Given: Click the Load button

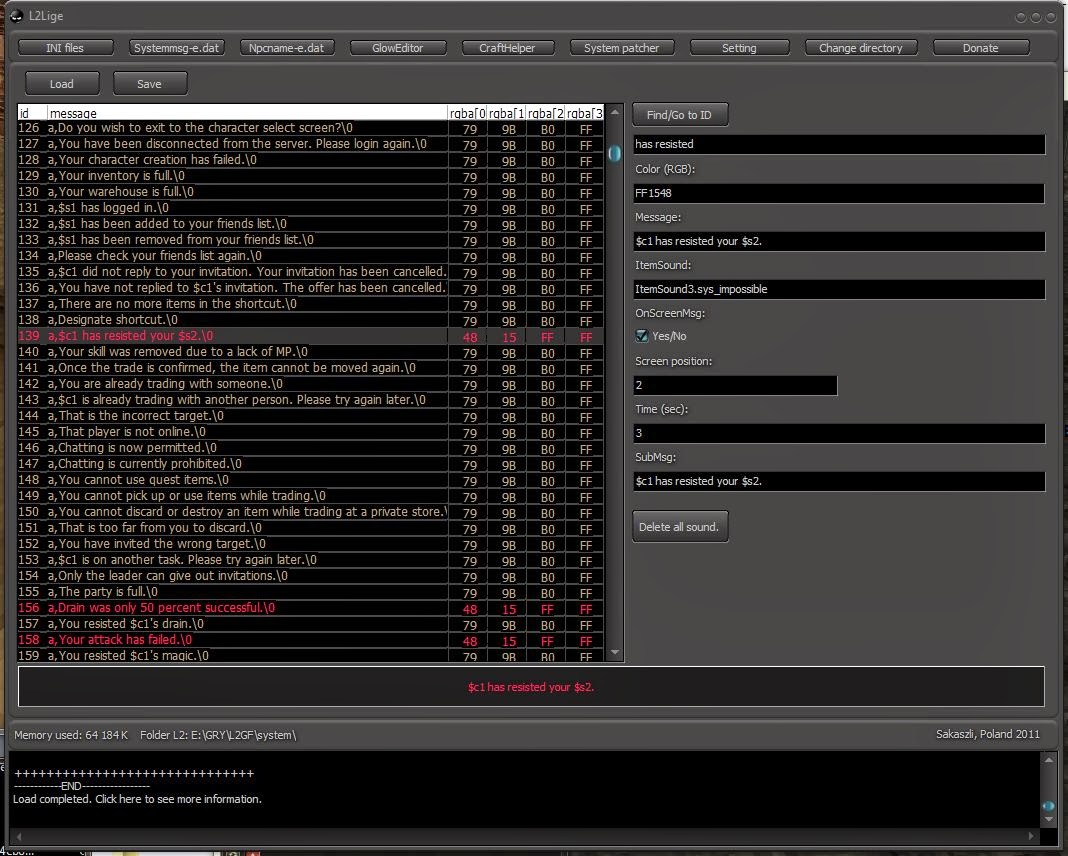Looking at the screenshot, I should click(62, 84).
